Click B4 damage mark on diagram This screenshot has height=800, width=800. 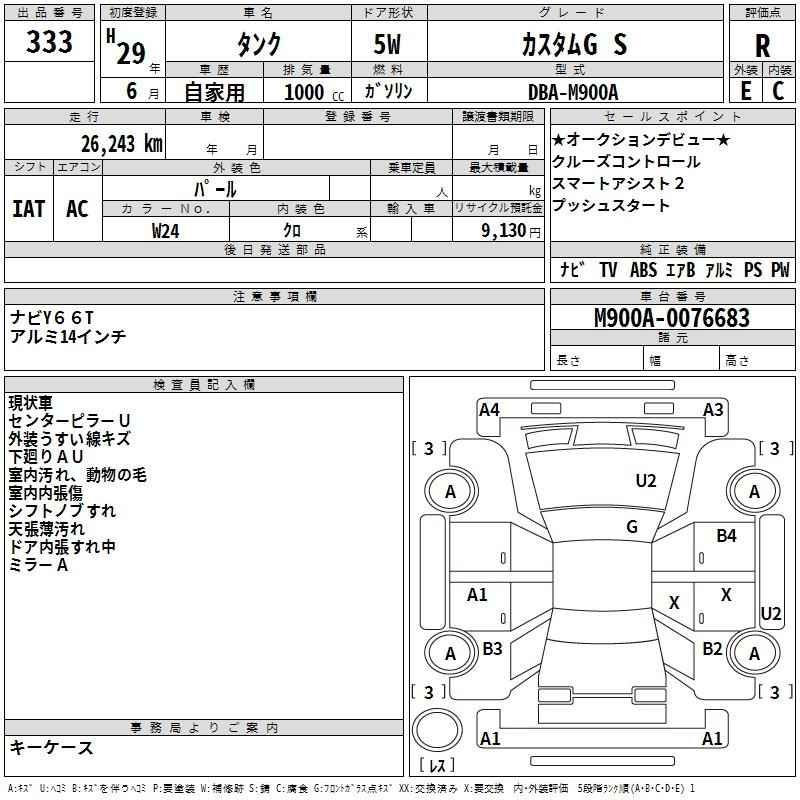pyautogui.click(x=726, y=536)
